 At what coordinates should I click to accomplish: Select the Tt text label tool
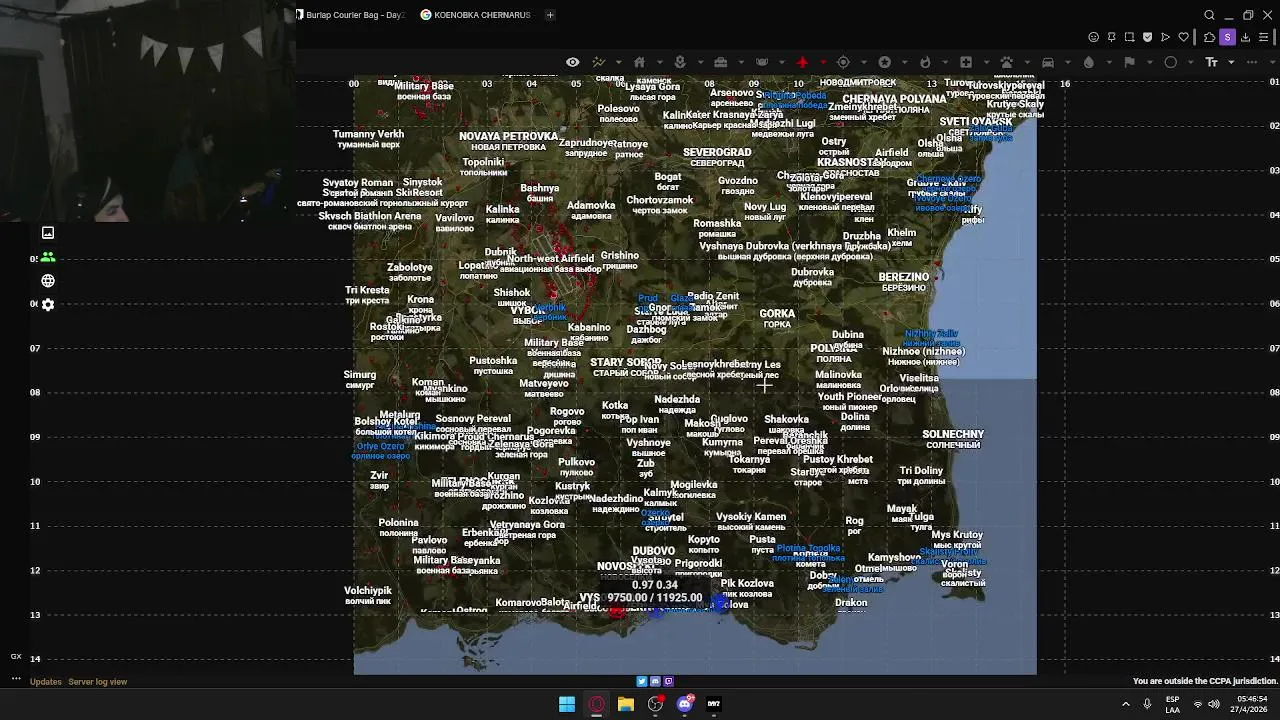coord(1212,62)
